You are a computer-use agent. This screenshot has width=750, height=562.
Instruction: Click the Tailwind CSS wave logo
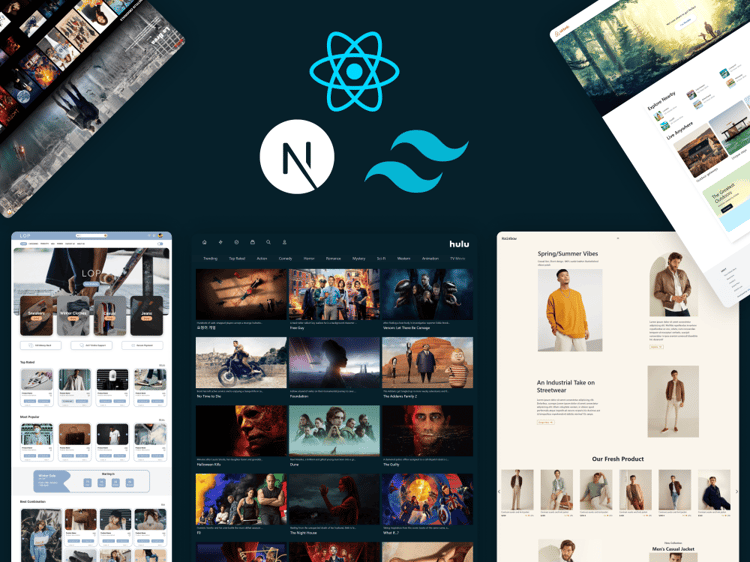coord(416,161)
